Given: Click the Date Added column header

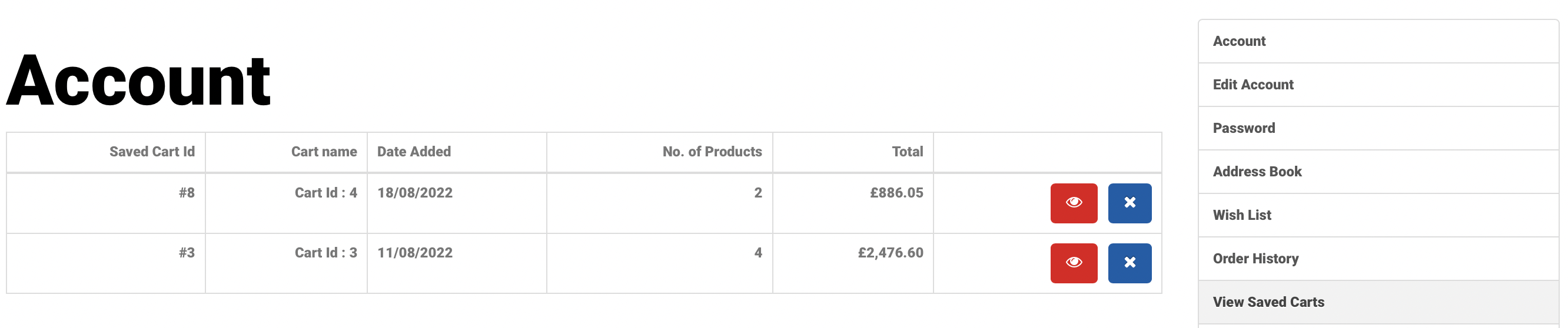Looking at the screenshot, I should (414, 152).
